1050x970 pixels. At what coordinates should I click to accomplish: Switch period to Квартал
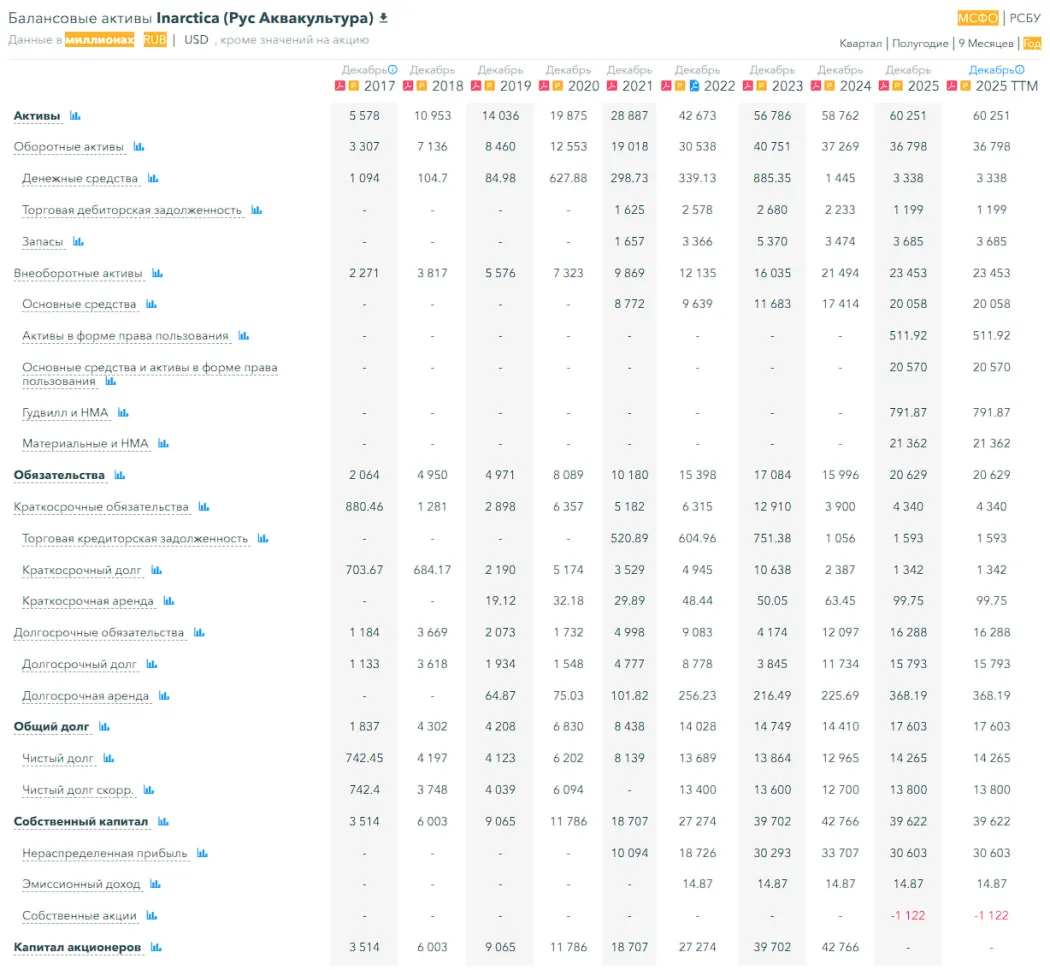pyautogui.click(x=860, y=43)
